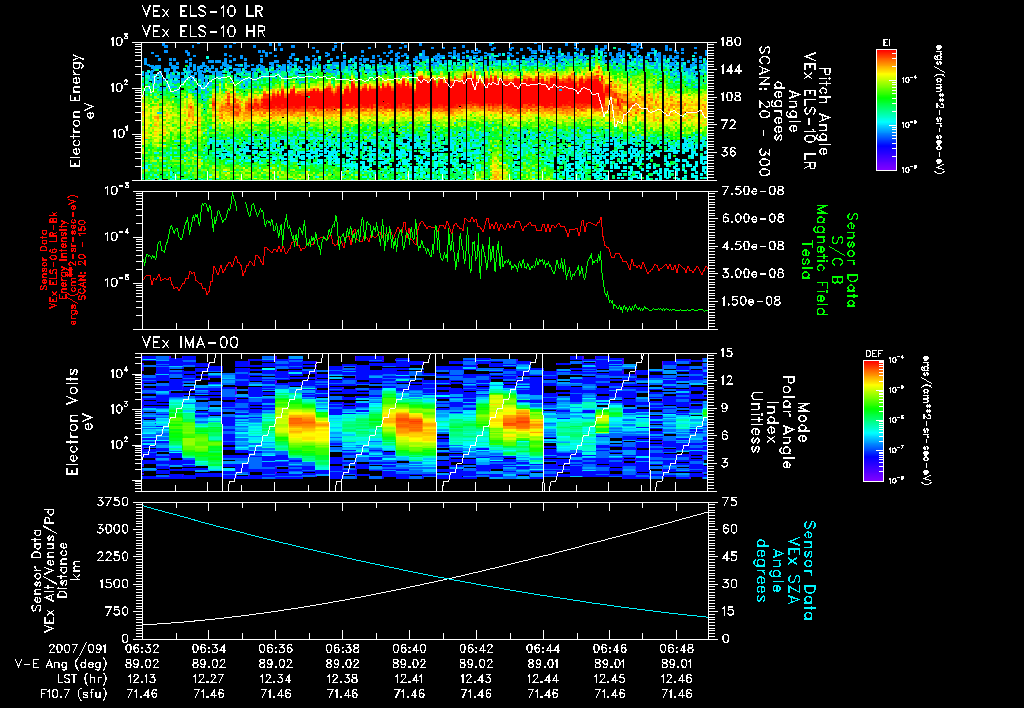Click the "2007/091" date label
This screenshot has width=1024, height=708.
(x=78, y=649)
